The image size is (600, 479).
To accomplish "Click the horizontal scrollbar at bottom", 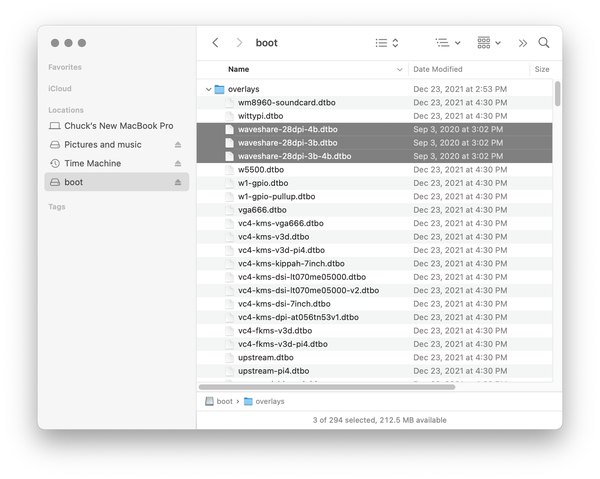I will point(327,387).
